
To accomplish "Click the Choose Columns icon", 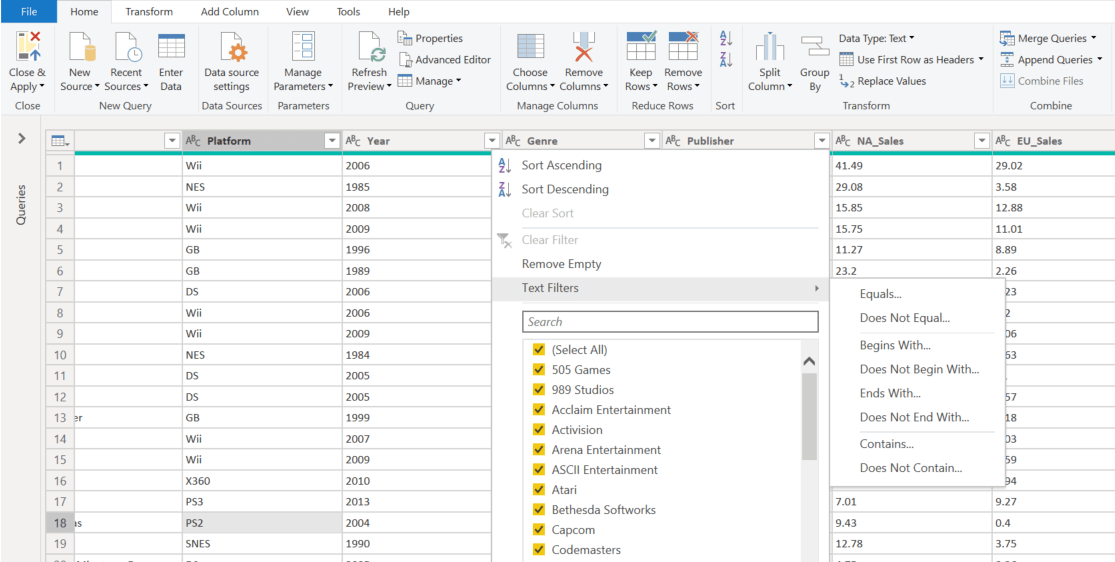I will 530,48.
